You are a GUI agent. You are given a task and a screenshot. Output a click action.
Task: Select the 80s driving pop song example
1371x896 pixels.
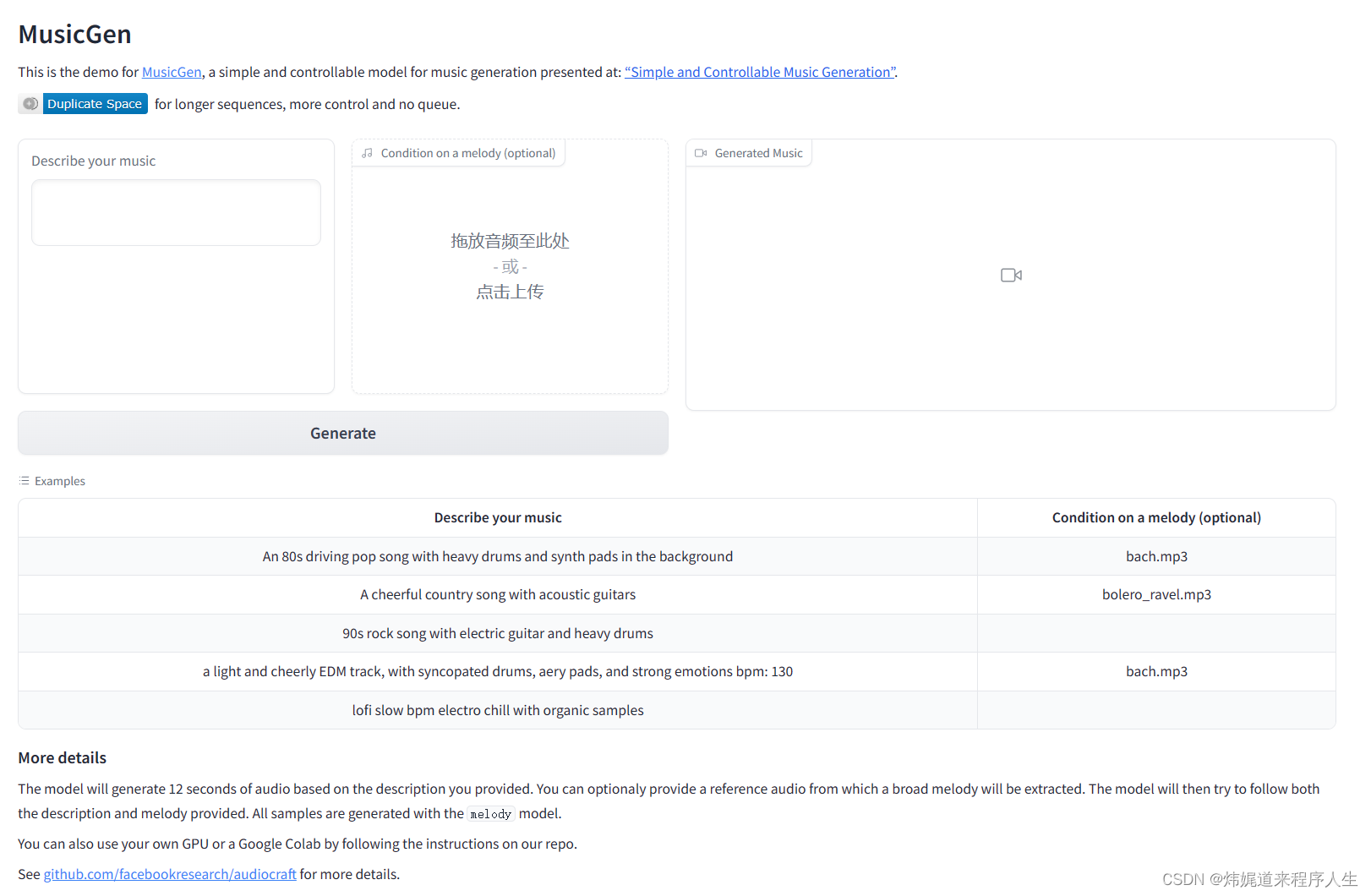coord(498,556)
